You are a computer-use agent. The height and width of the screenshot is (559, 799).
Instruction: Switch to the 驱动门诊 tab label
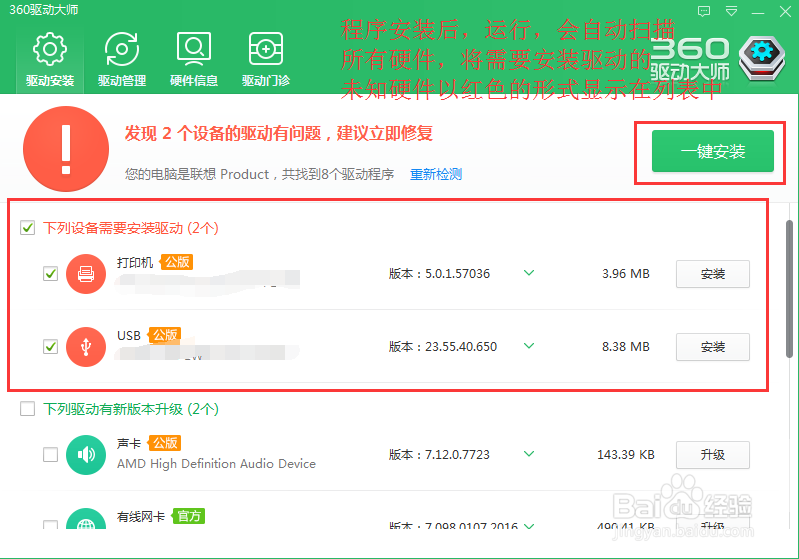click(x=265, y=81)
